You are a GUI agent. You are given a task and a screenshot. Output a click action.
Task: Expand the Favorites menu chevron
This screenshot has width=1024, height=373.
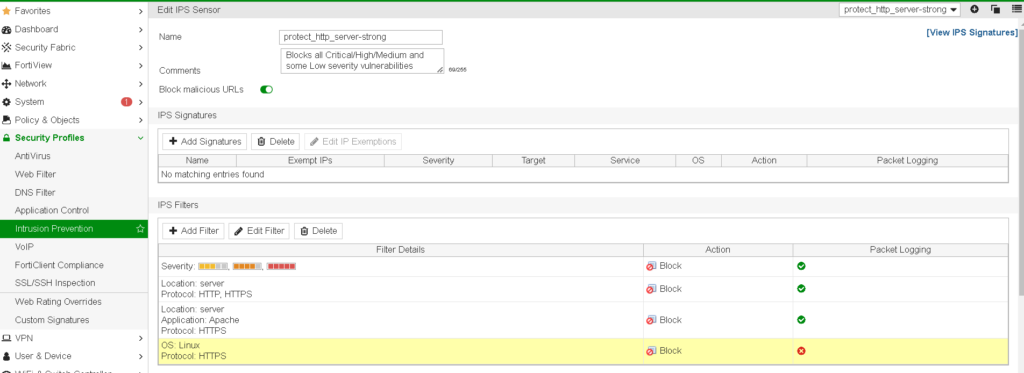tap(141, 11)
